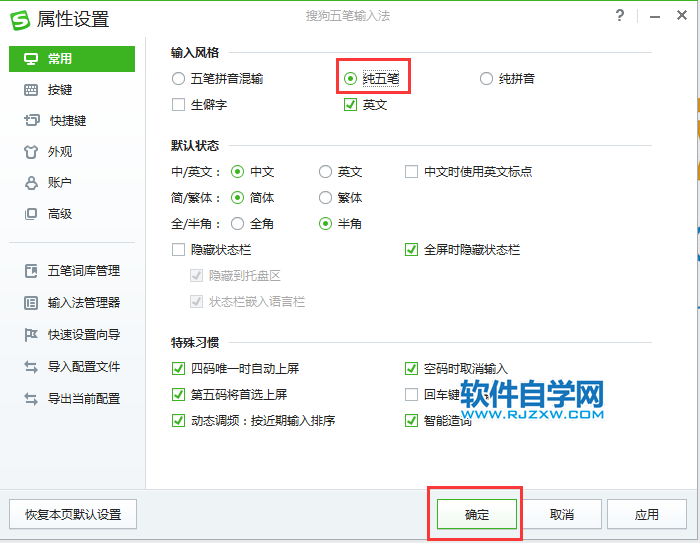Viewport: 700px width, 543px height.
Task: Enable 中文时使用英文标点 checkbox
Action: pos(411,172)
